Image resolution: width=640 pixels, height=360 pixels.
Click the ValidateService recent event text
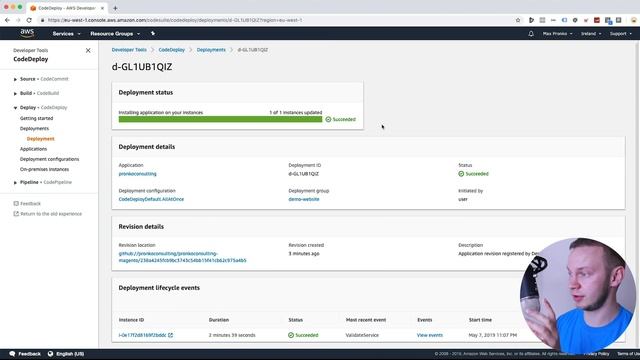point(362,335)
